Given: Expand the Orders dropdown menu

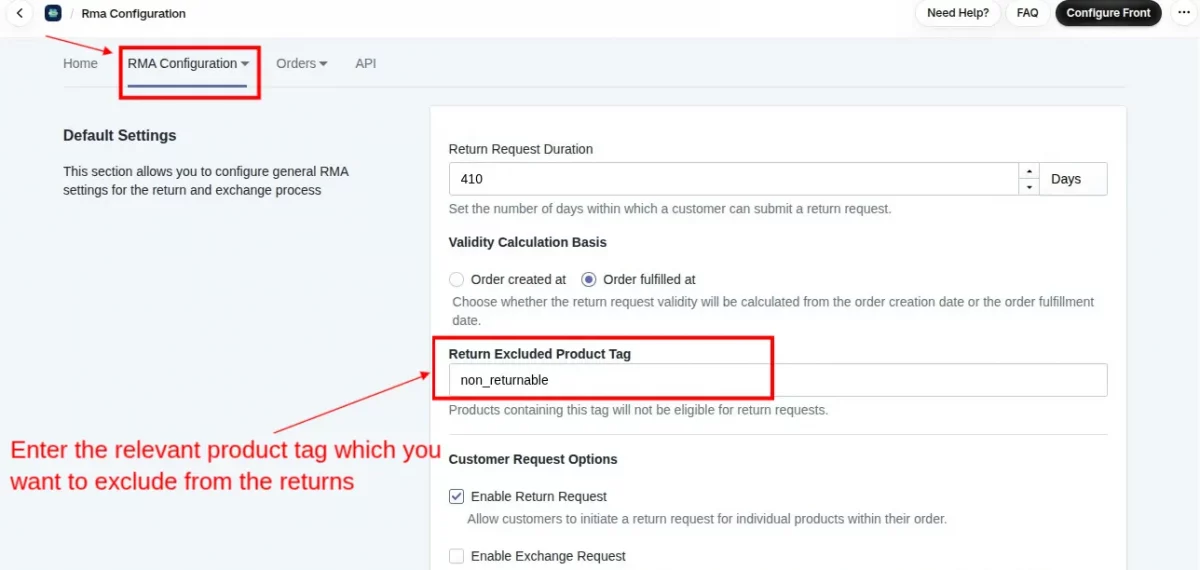Looking at the screenshot, I should 302,63.
